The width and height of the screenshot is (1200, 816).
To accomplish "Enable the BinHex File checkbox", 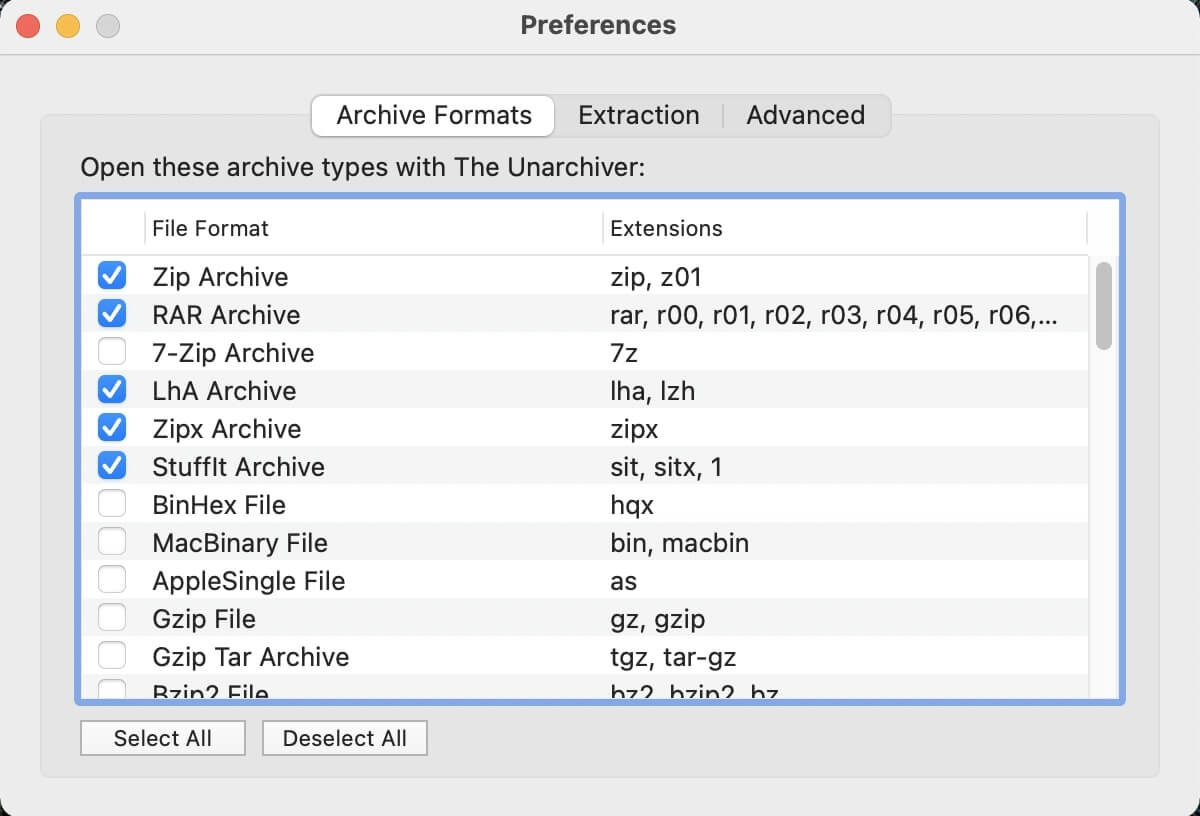I will [x=112, y=504].
